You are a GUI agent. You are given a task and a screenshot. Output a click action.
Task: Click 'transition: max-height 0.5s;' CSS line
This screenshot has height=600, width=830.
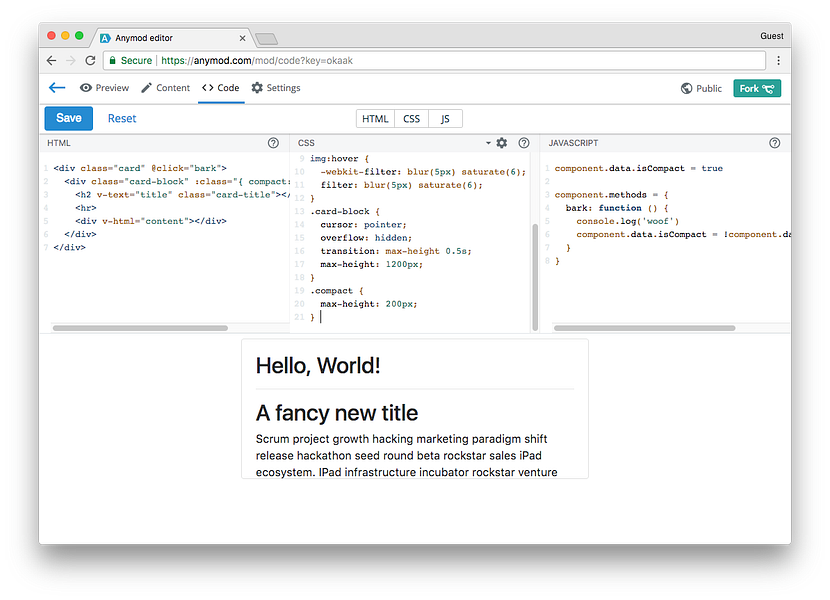pyautogui.click(x=395, y=251)
